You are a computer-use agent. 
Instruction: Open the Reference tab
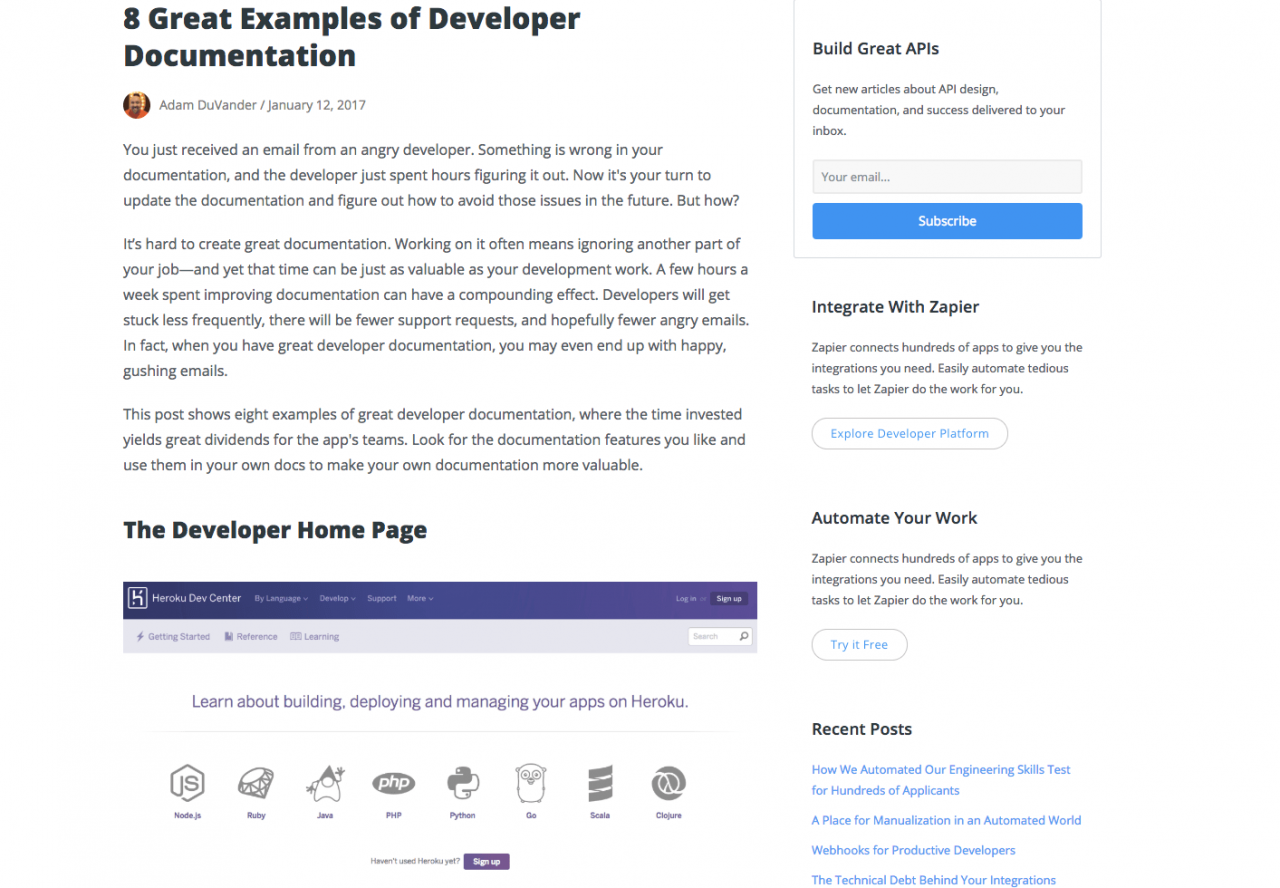point(251,636)
